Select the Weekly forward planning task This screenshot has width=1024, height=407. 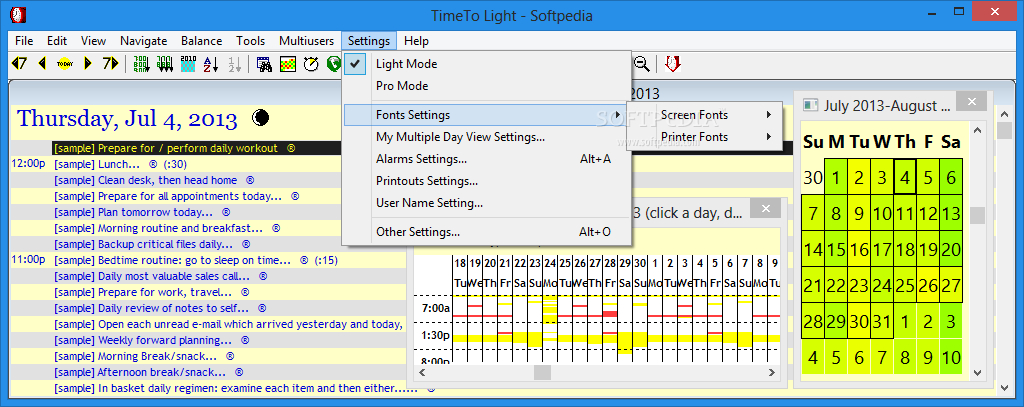point(142,340)
